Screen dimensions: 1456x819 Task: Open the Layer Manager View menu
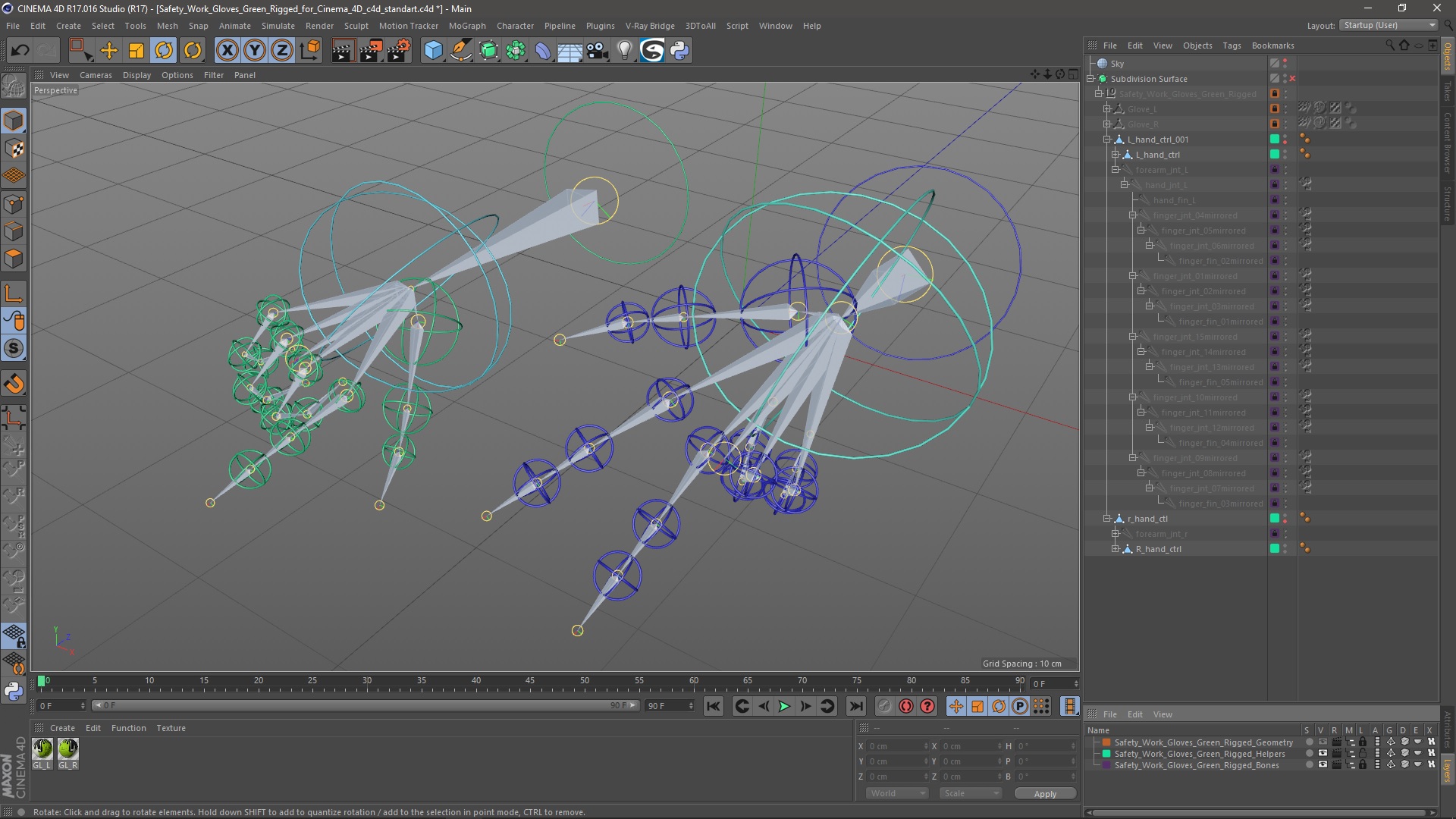[x=1163, y=714]
